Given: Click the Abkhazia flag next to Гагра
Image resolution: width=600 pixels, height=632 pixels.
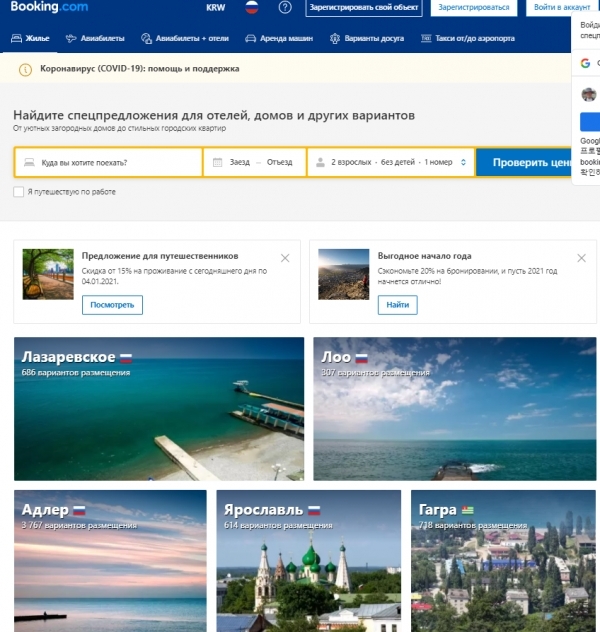Looking at the screenshot, I should pos(467,511).
